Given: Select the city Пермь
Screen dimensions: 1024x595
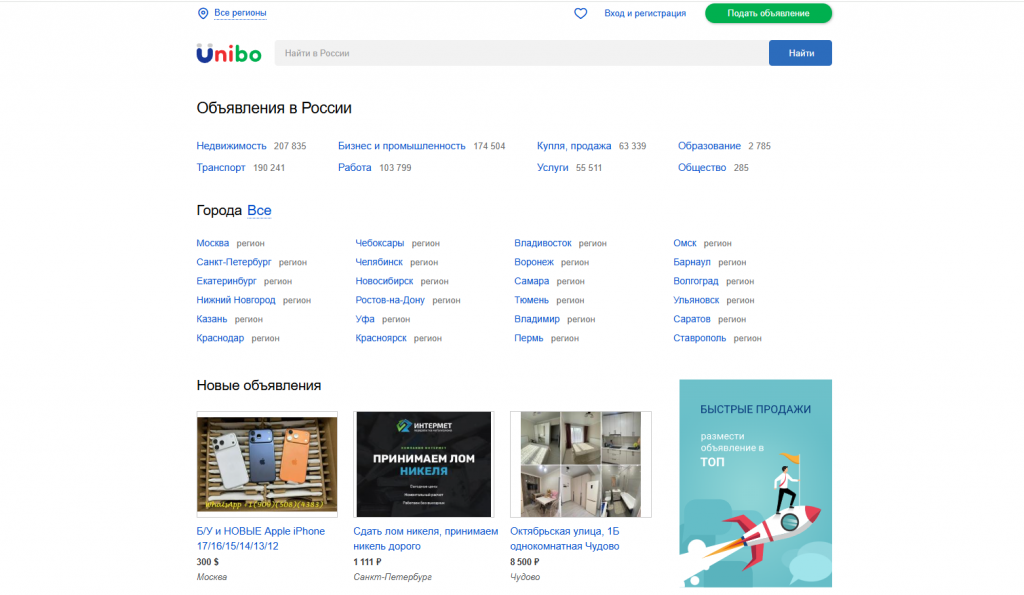Looking at the screenshot, I should pyautogui.click(x=528, y=338).
